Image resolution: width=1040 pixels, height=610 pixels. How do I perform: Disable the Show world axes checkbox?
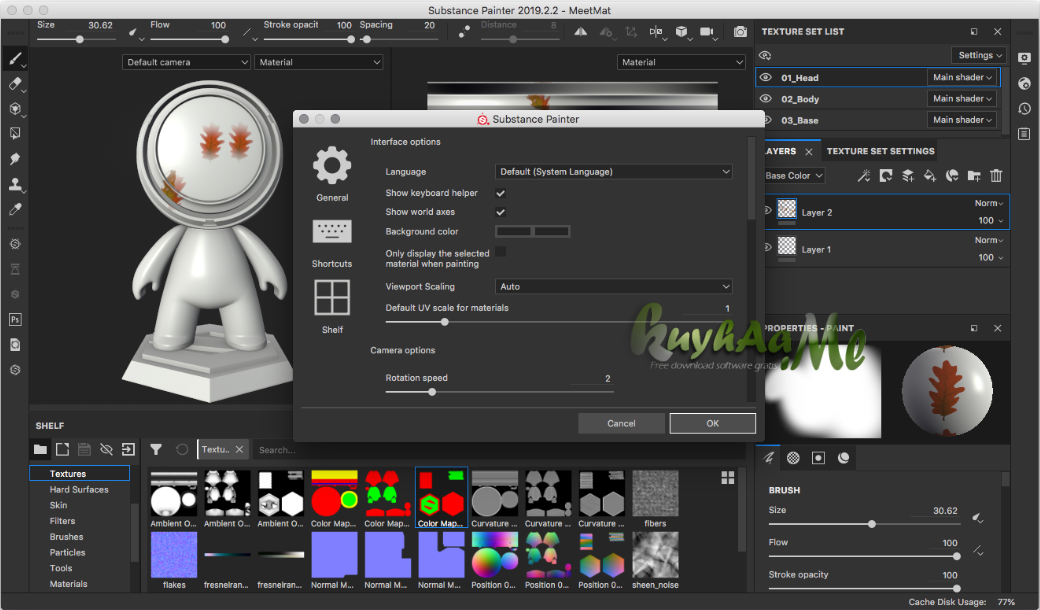click(x=500, y=211)
